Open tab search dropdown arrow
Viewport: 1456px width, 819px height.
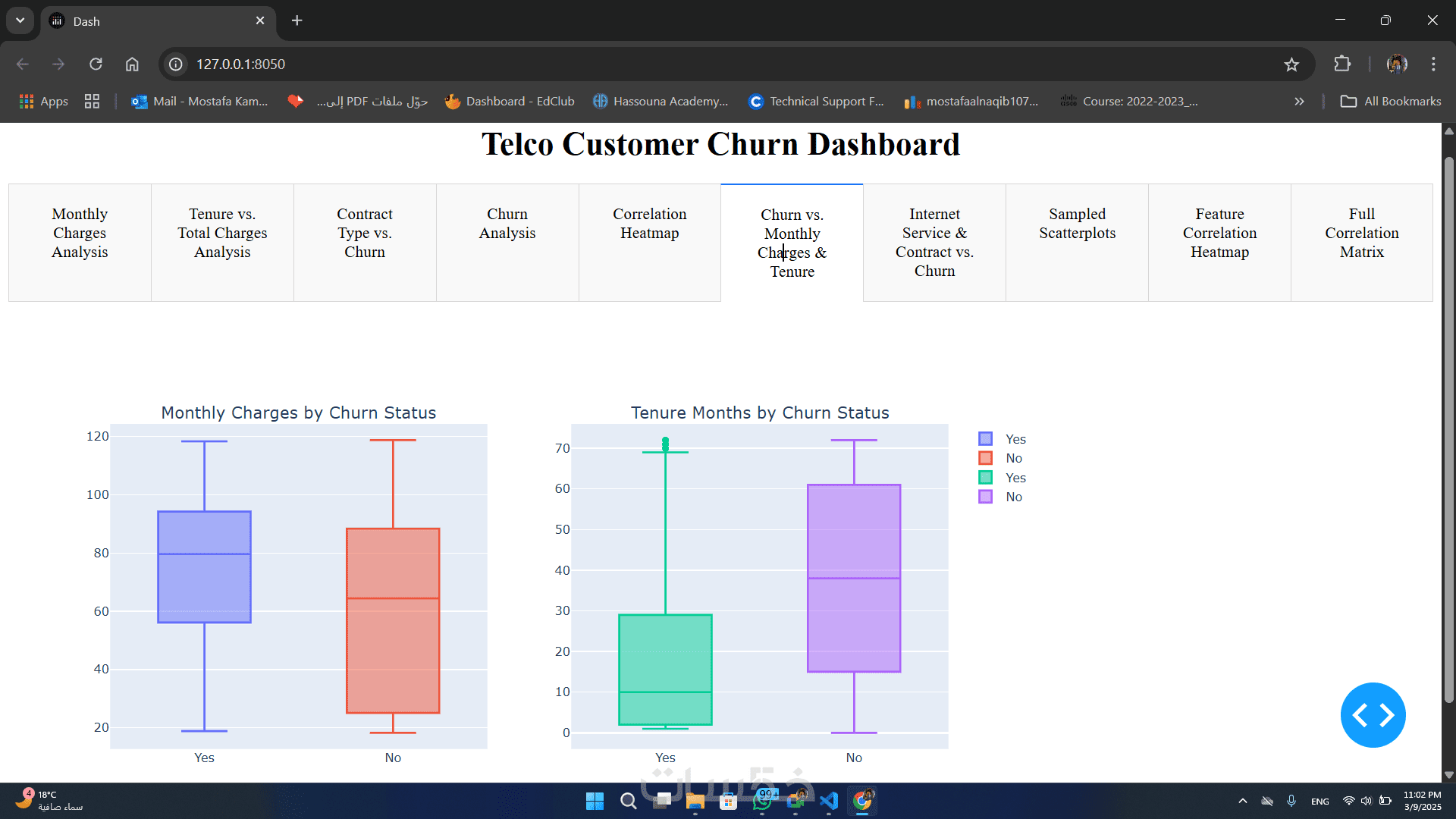(20, 20)
